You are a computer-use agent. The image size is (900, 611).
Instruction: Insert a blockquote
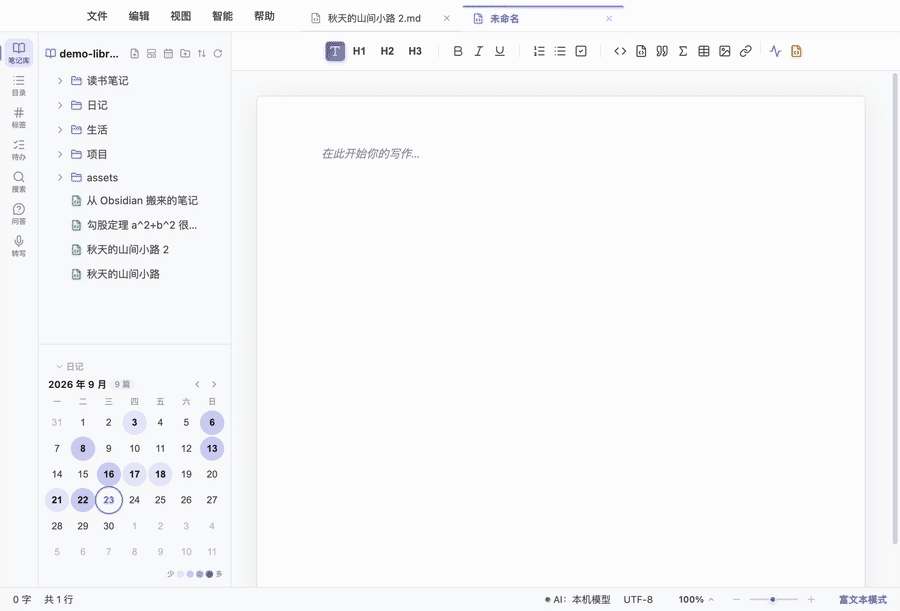click(662, 51)
